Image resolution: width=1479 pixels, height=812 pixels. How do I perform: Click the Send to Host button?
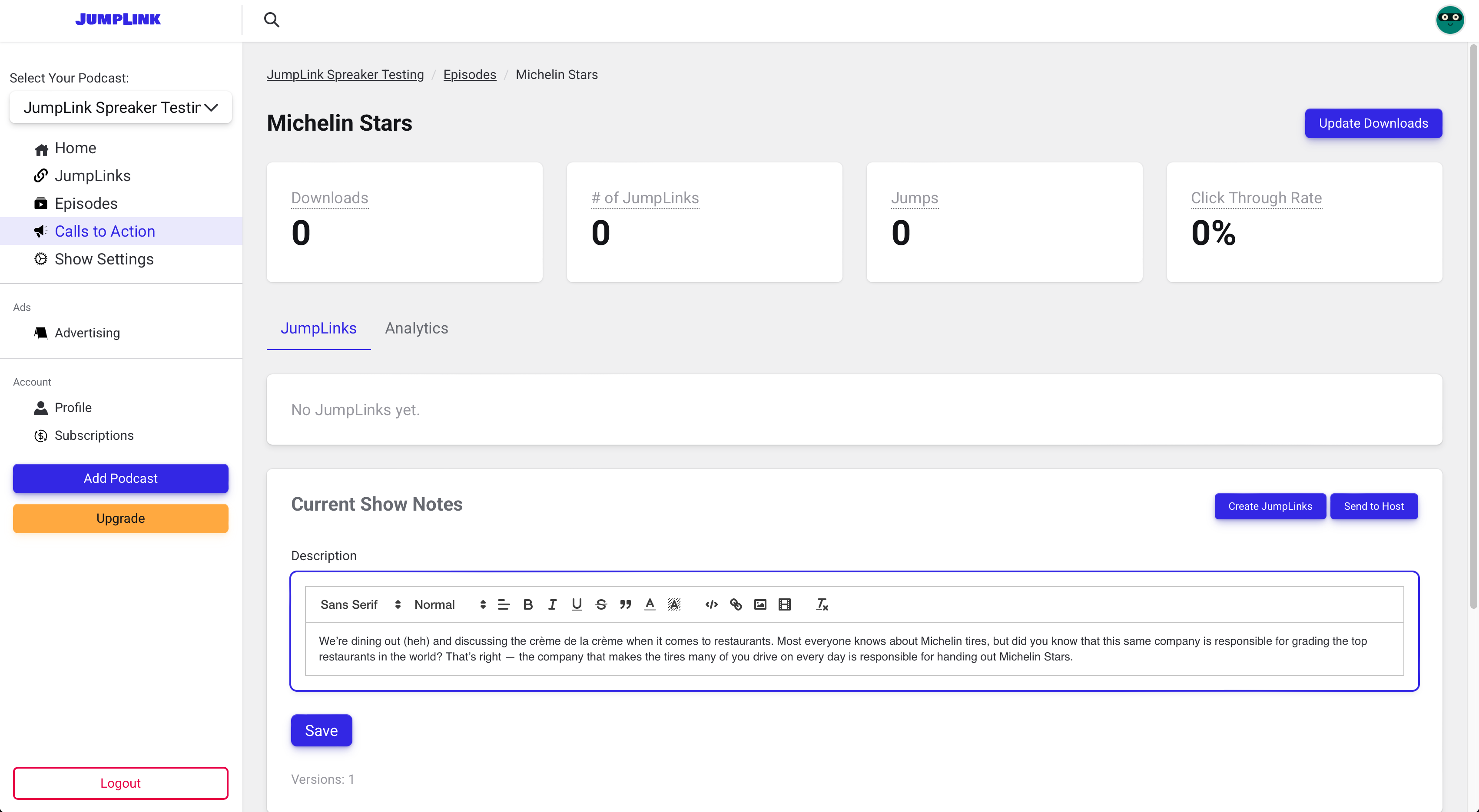point(1374,506)
